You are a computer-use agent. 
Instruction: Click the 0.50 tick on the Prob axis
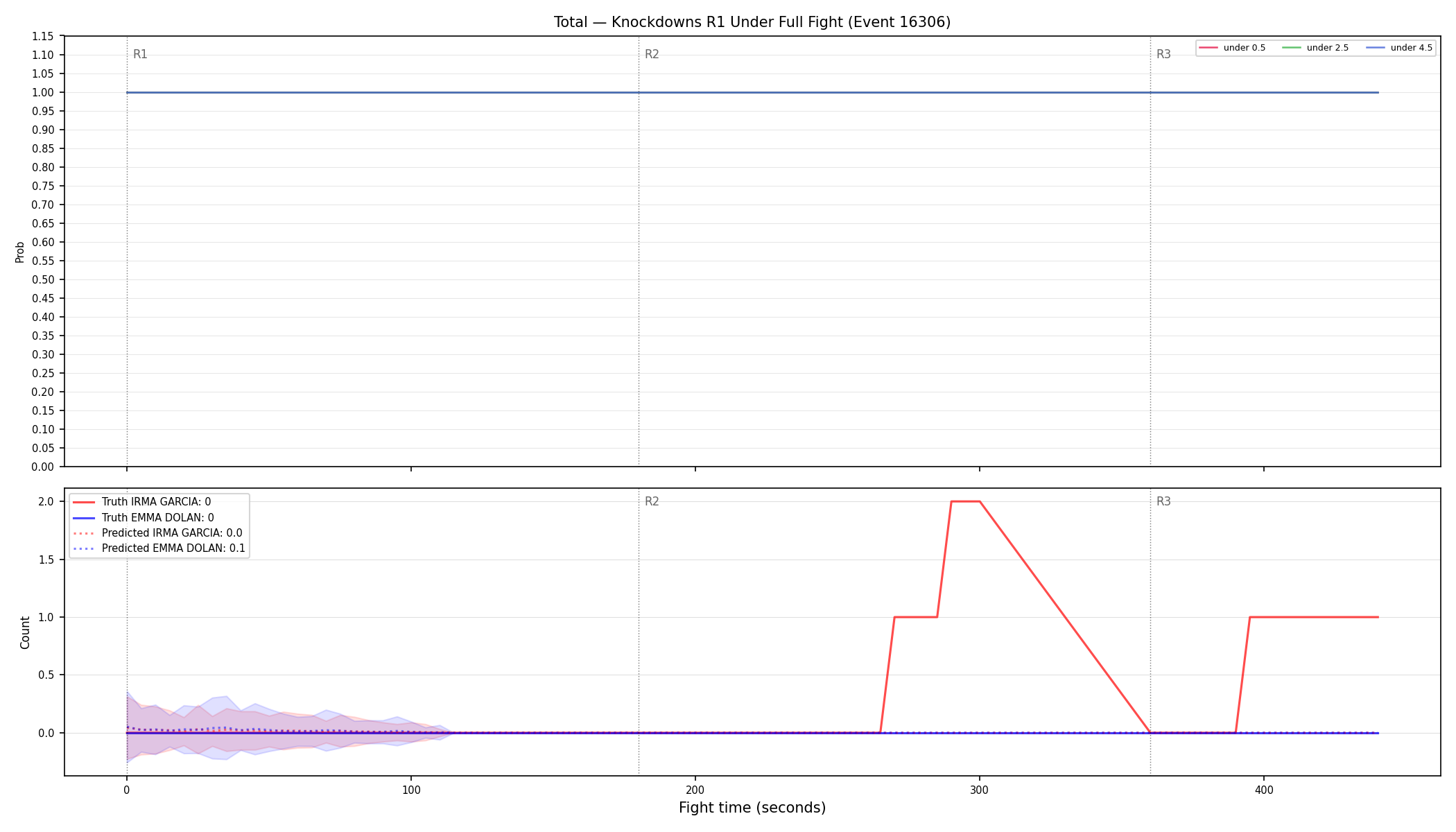(x=42, y=279)
